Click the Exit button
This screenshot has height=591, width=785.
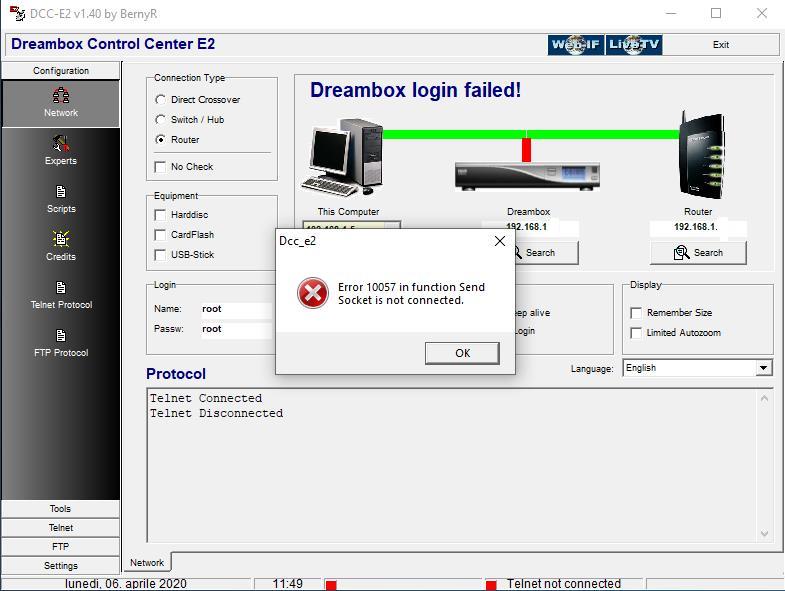[x=720, y=45]
